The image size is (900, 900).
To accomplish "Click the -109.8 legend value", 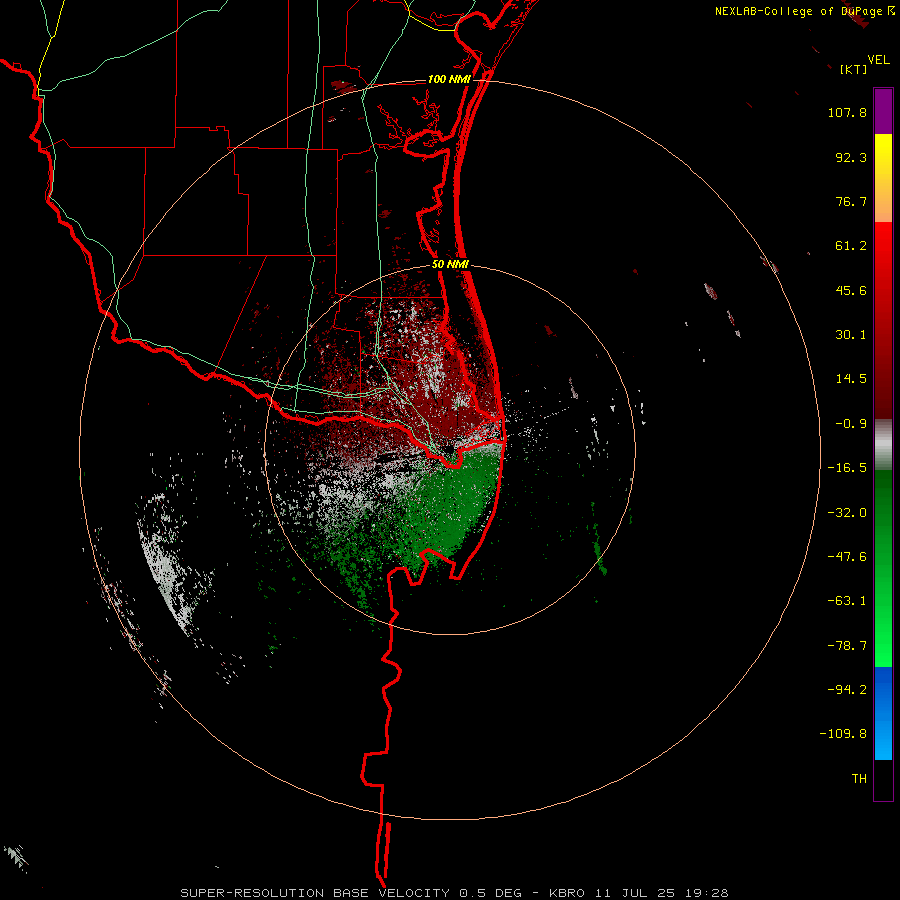I will click(843, 734).
